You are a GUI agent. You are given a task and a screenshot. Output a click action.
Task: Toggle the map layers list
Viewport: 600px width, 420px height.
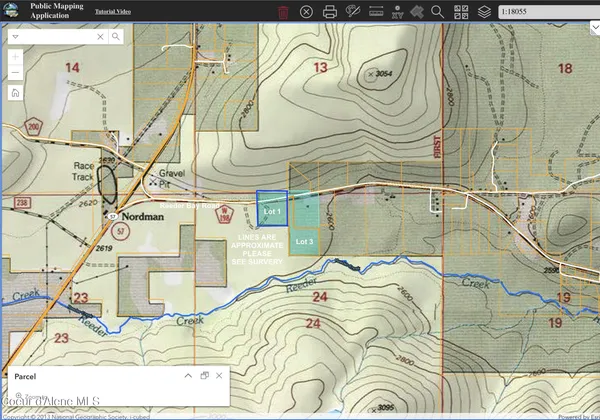click(485, 12)
